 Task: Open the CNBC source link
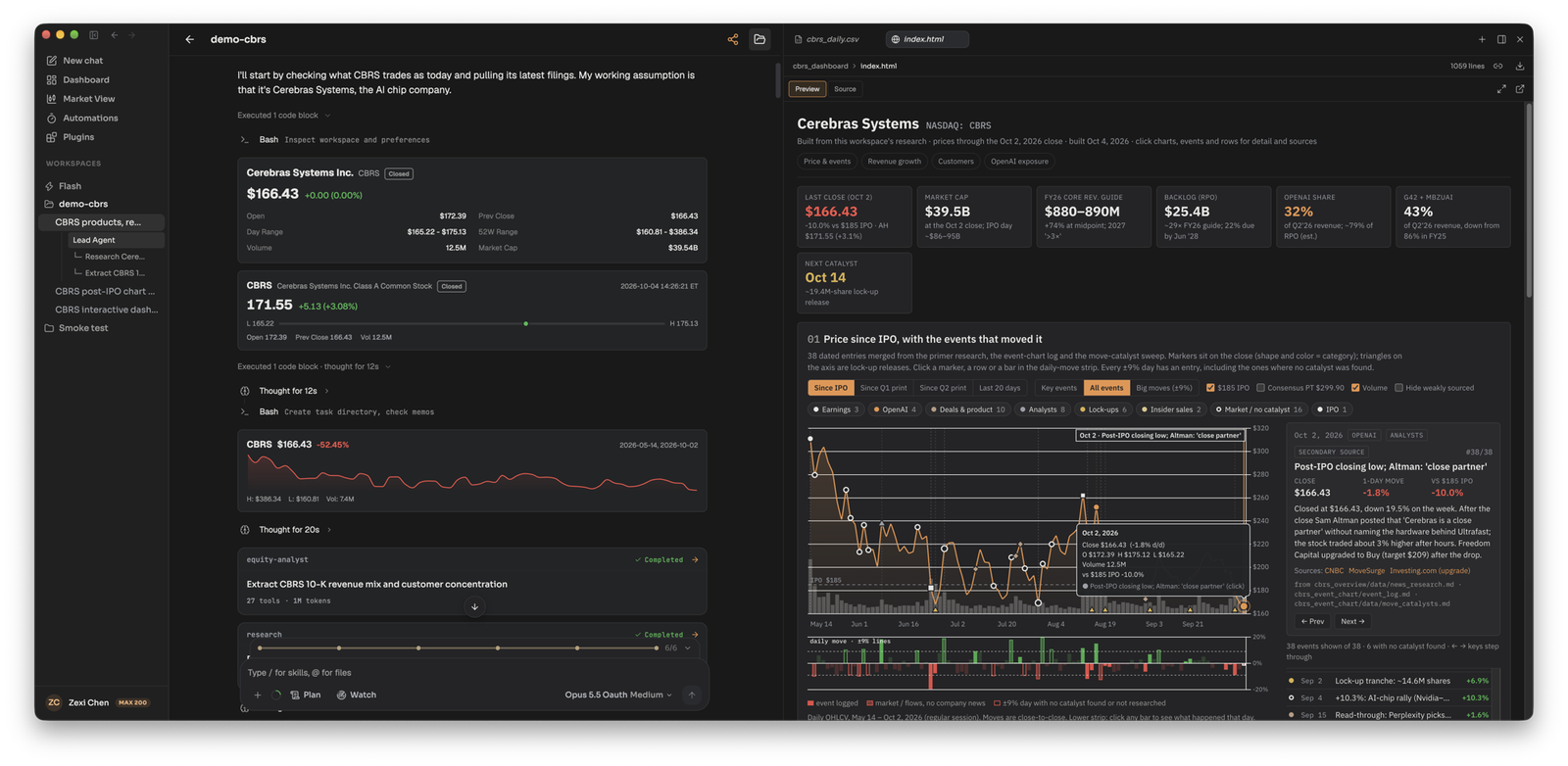1334,570
